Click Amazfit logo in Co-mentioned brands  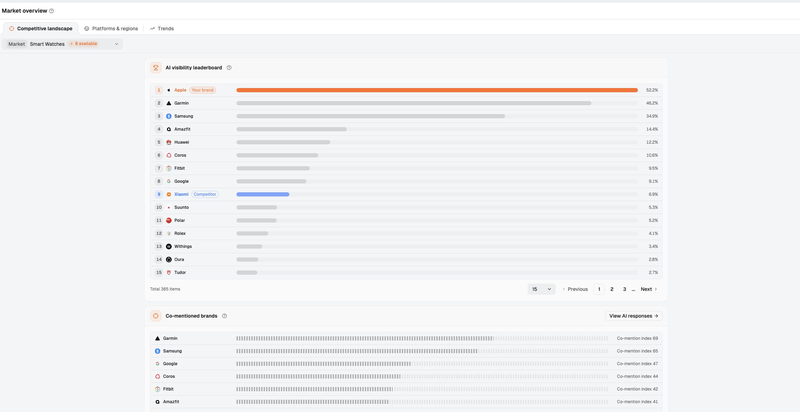(x=158, y=402)
